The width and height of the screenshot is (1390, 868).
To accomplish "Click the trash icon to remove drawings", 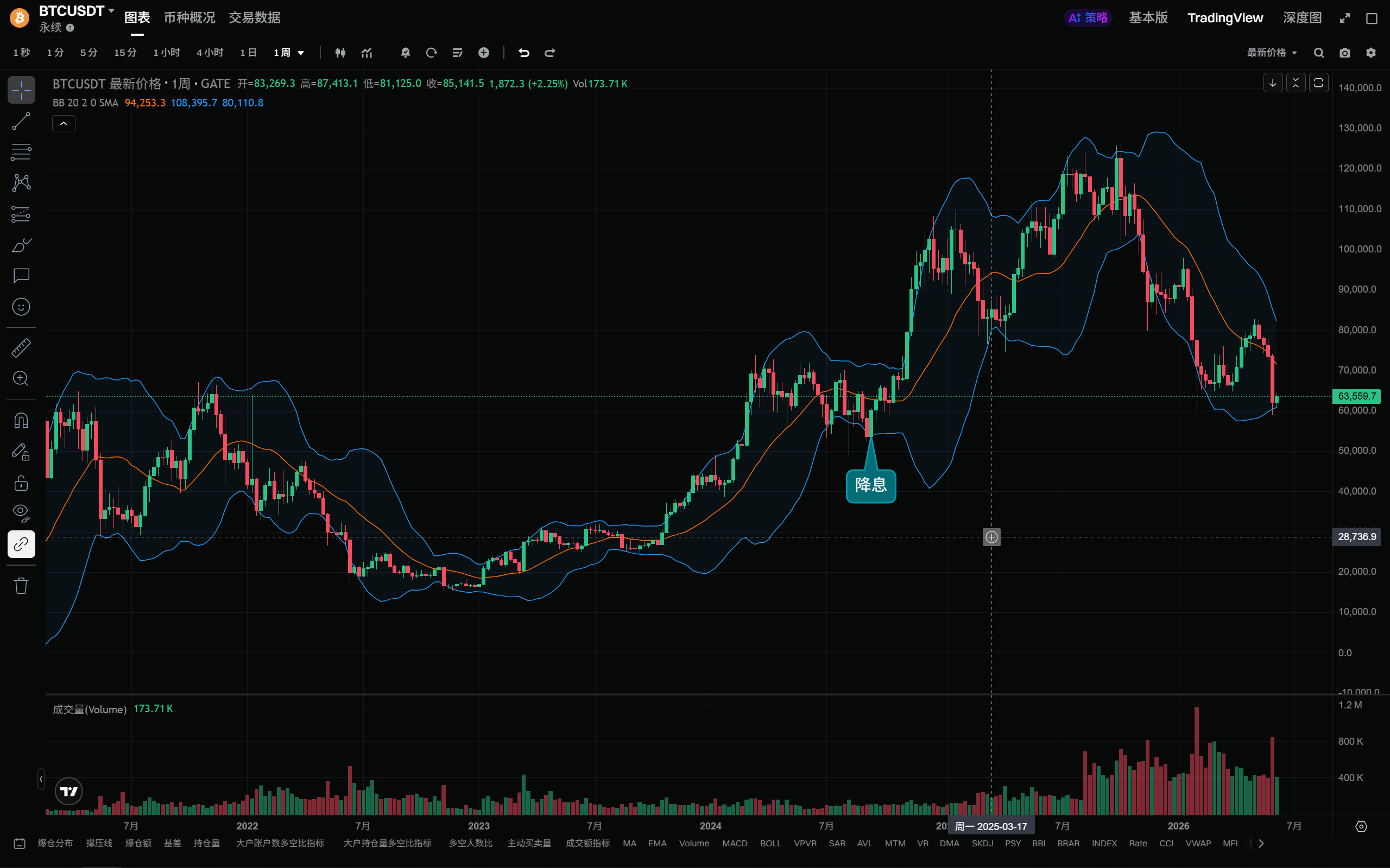I will click(x=21, y=586).
